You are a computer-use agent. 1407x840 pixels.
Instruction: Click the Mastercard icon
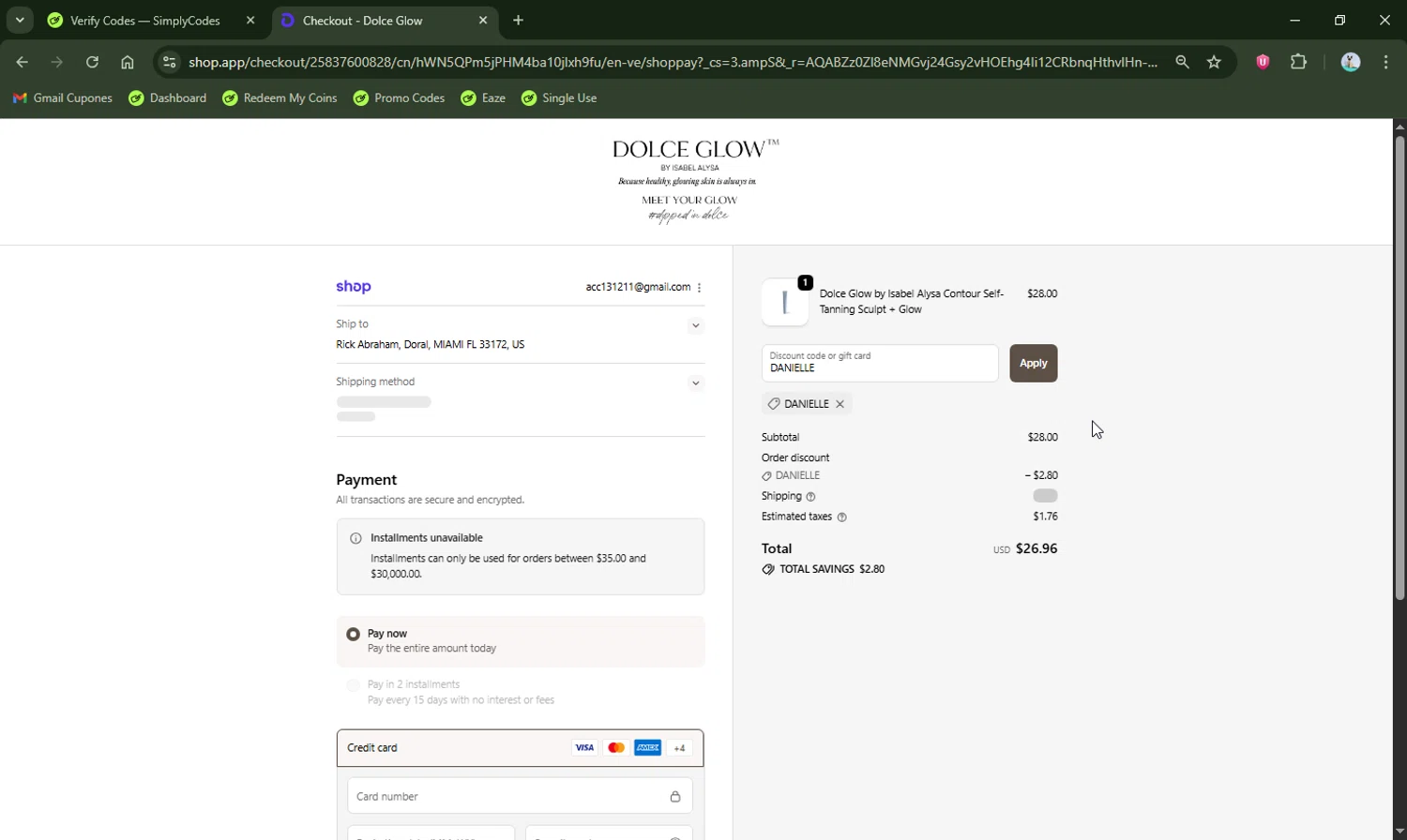(616, 748)
